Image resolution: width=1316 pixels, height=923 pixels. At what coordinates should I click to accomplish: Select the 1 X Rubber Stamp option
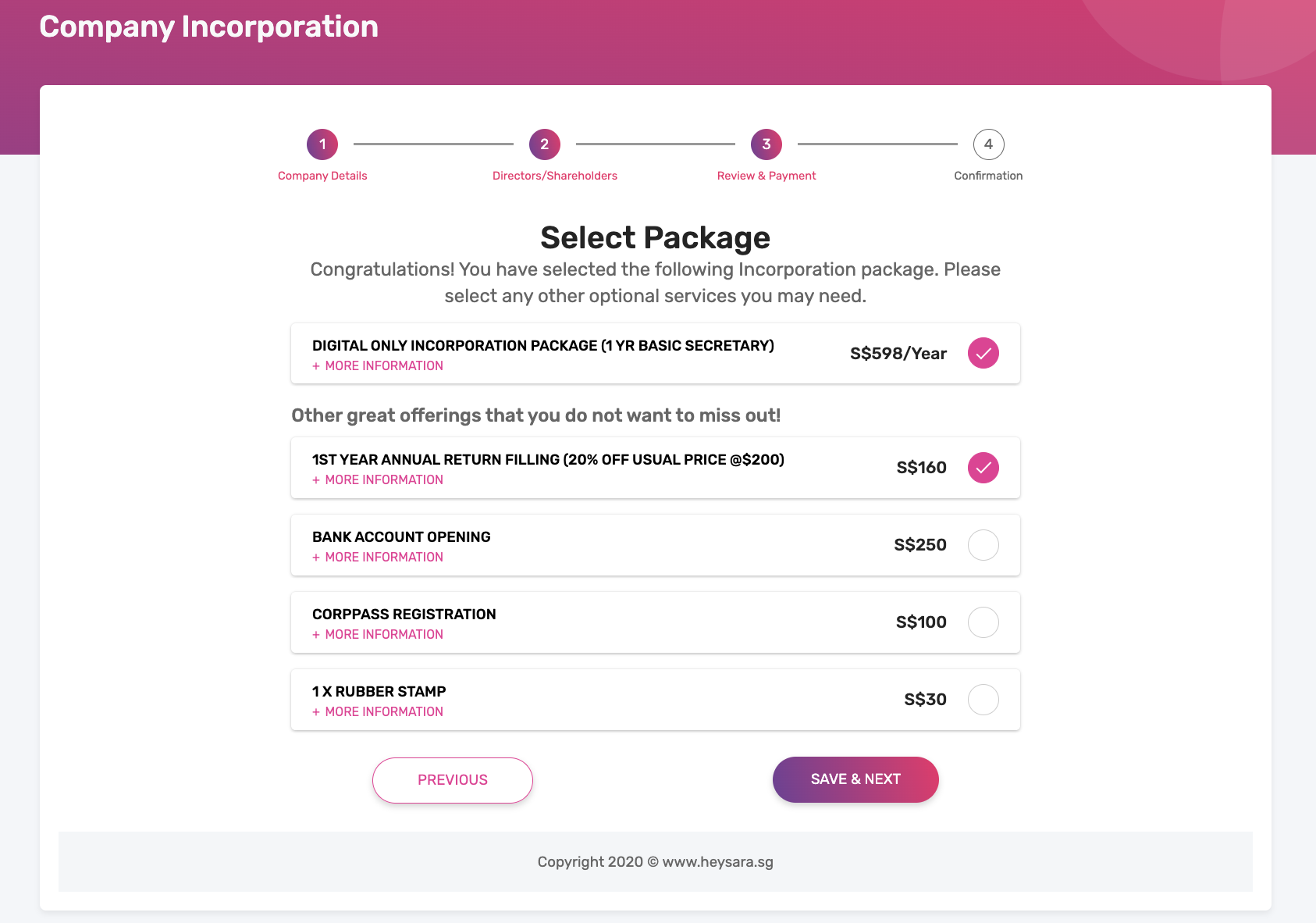(983, 700)
